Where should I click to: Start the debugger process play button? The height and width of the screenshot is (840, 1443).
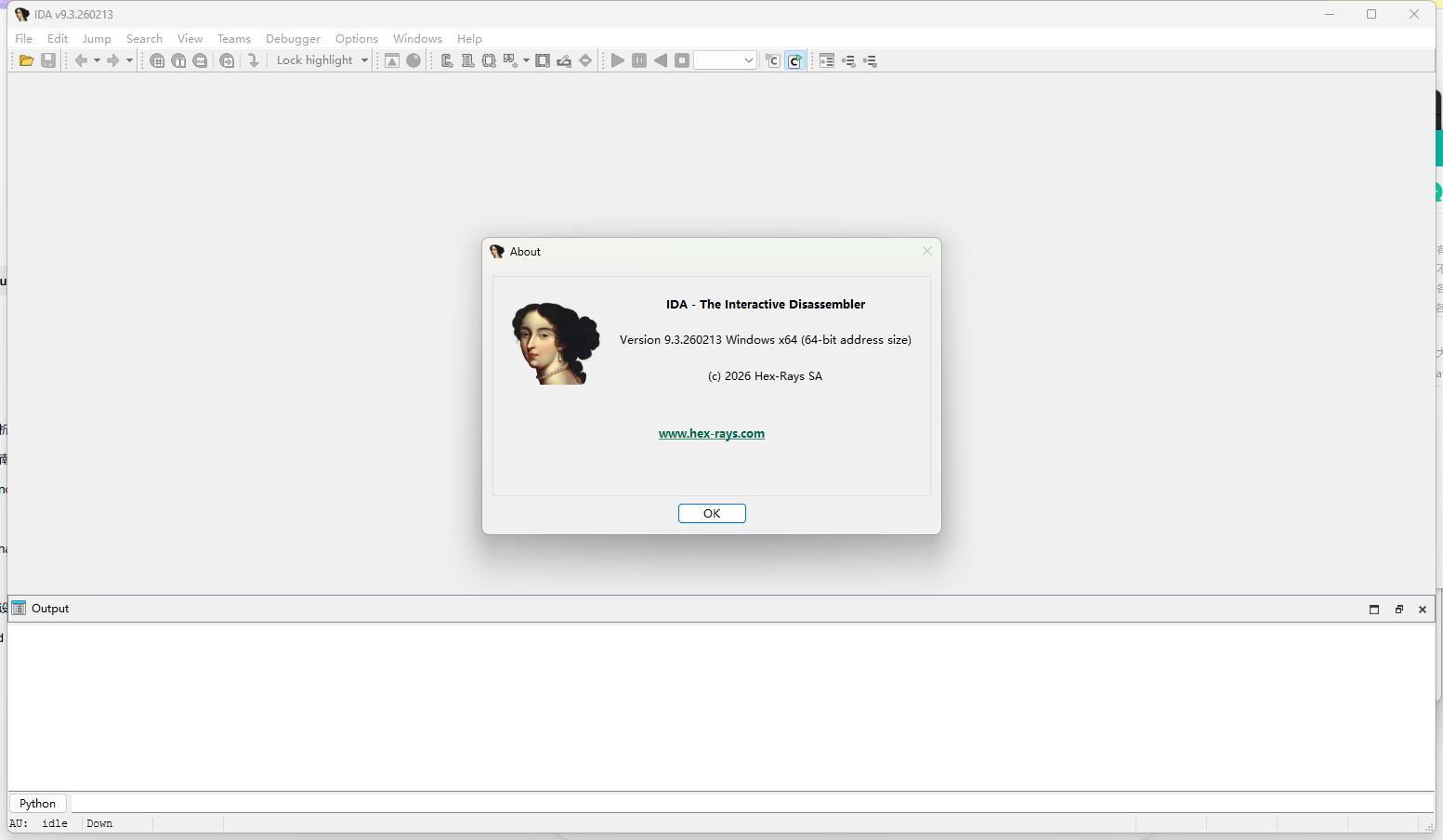[618, 60]
